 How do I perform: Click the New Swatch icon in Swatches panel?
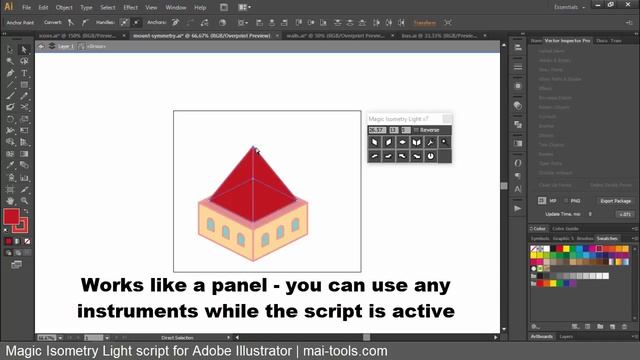612,327
